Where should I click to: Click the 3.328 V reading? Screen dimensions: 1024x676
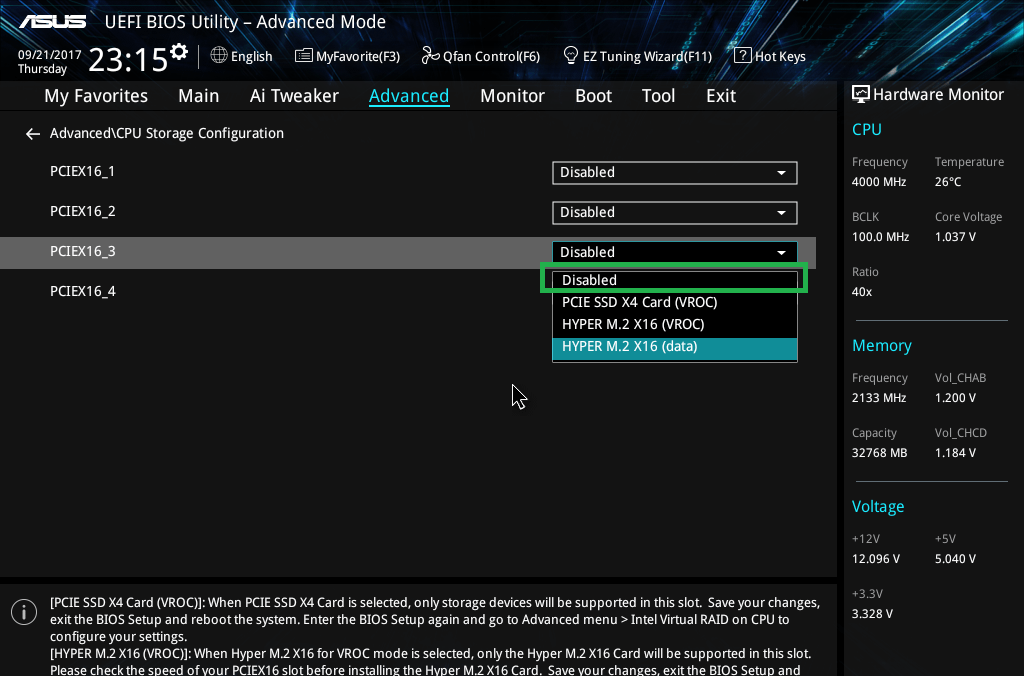(872, 615)
